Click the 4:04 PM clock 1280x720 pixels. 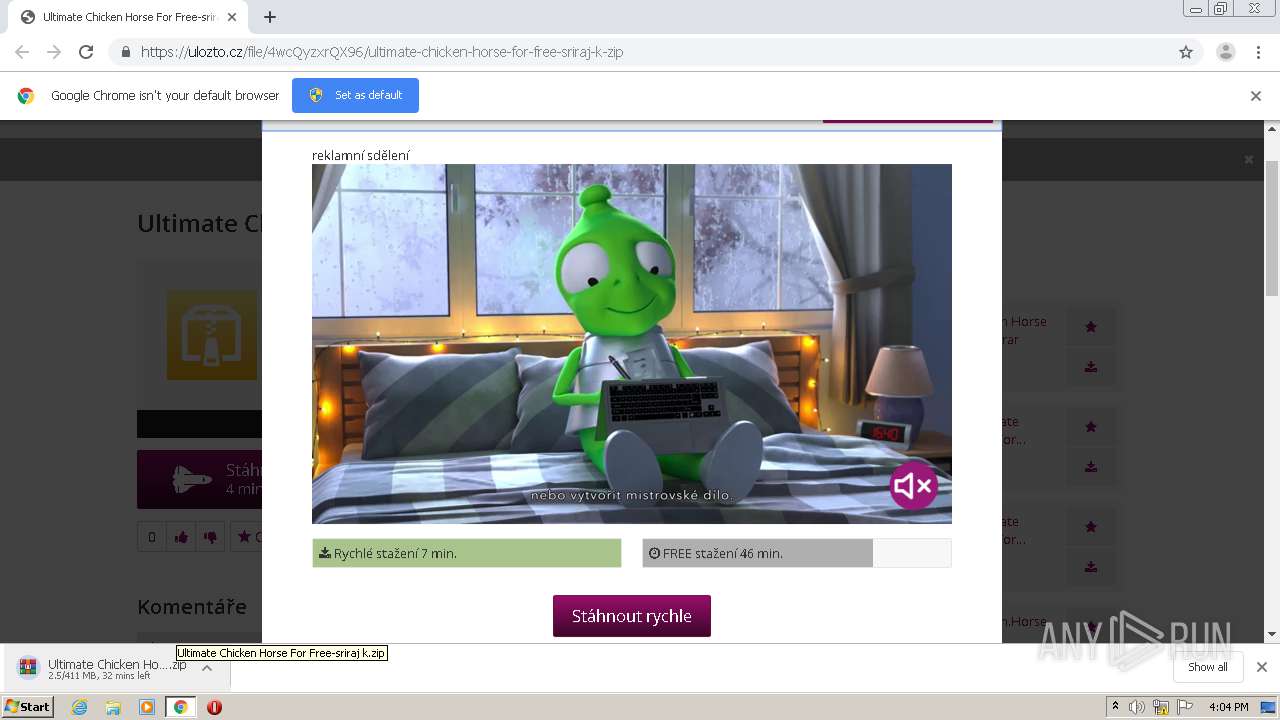(x=1228, y=707)
